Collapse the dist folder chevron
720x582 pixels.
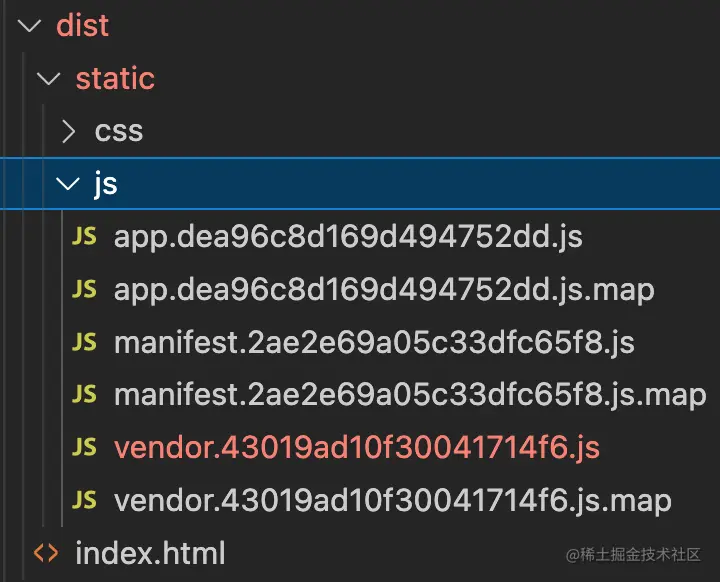29,26
